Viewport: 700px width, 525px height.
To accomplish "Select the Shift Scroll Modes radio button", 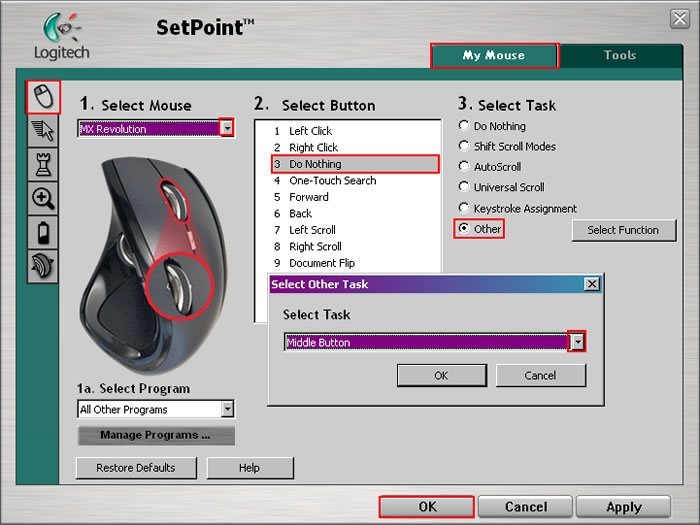I will pos(464,146).
